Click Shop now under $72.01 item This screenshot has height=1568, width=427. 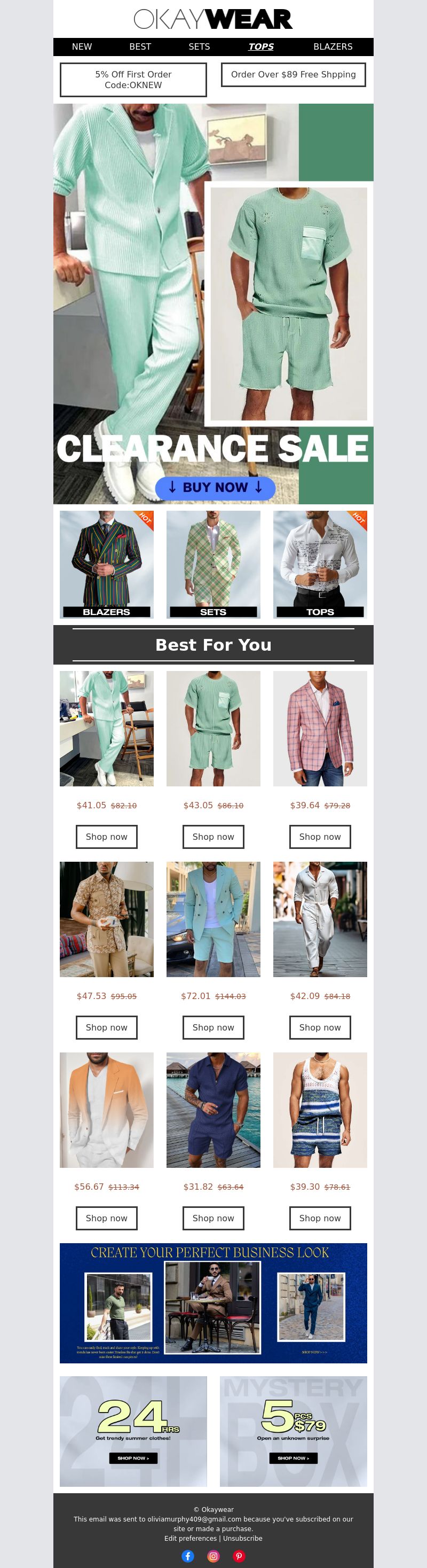213,1027
